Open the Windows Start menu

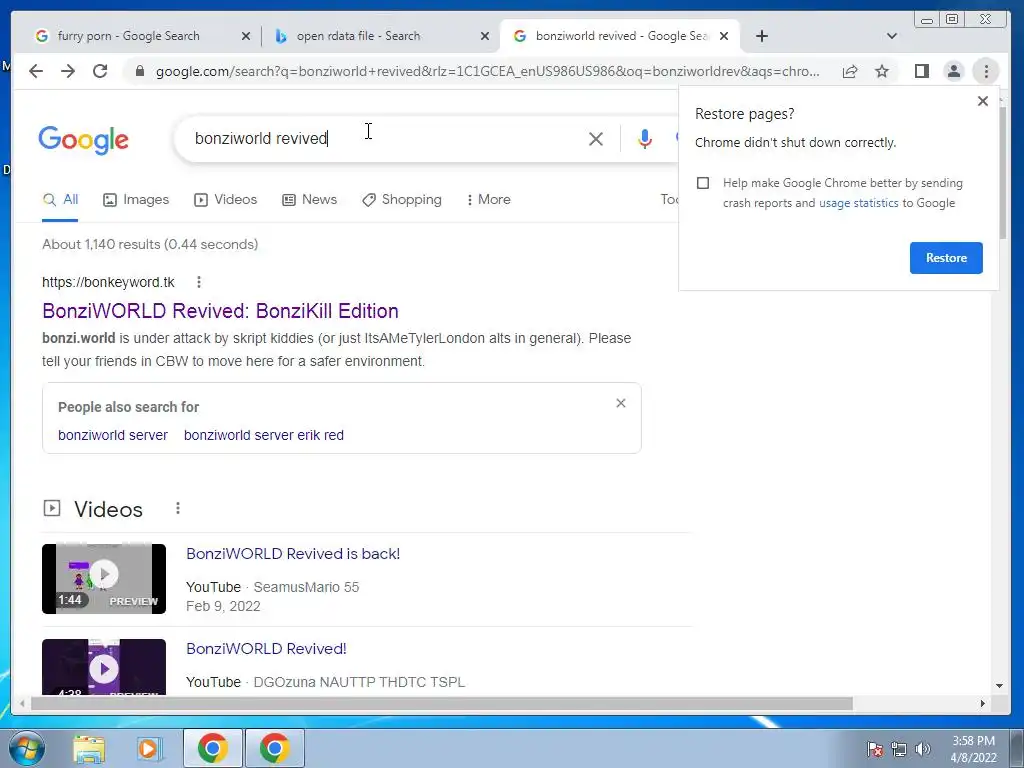click(27, 748)
